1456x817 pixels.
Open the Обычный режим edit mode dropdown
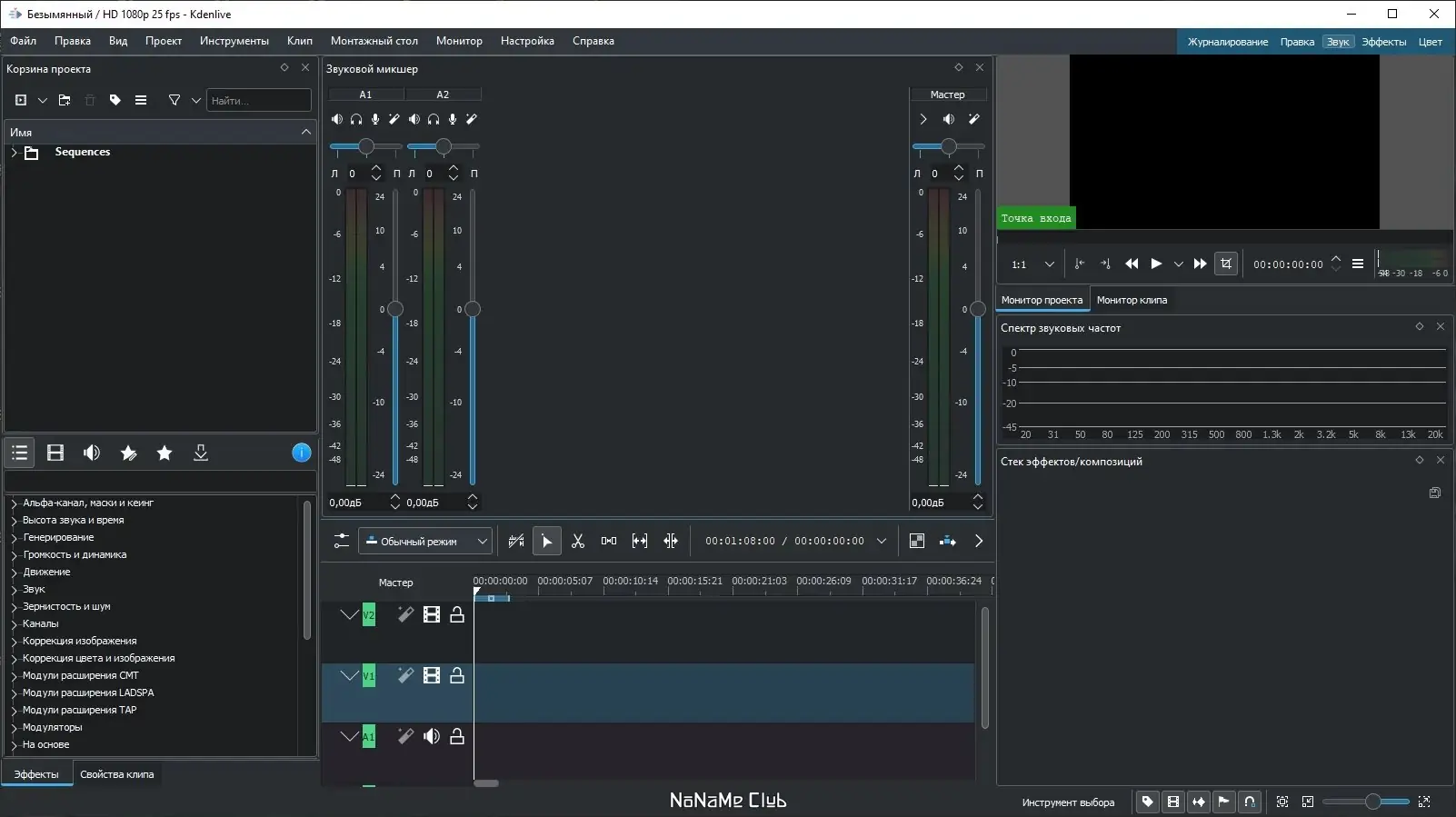[x=425, y=542]
